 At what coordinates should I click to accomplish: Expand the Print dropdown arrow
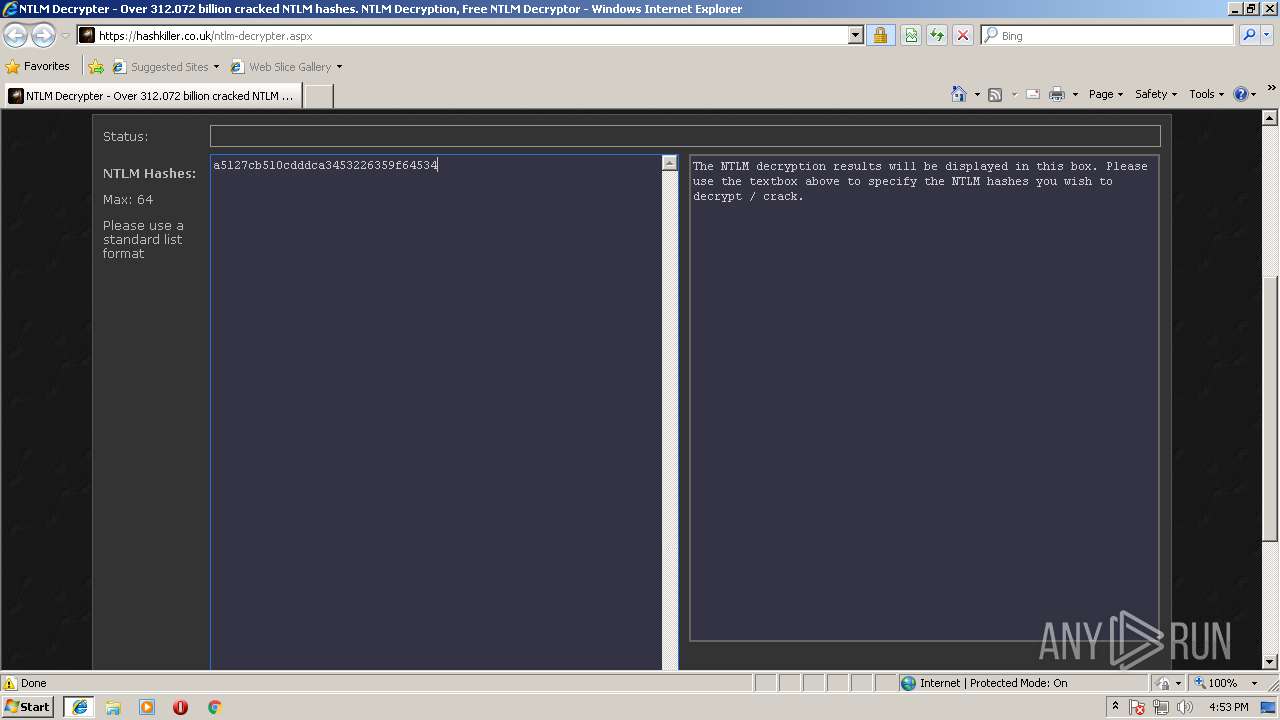click(1075, 95)
